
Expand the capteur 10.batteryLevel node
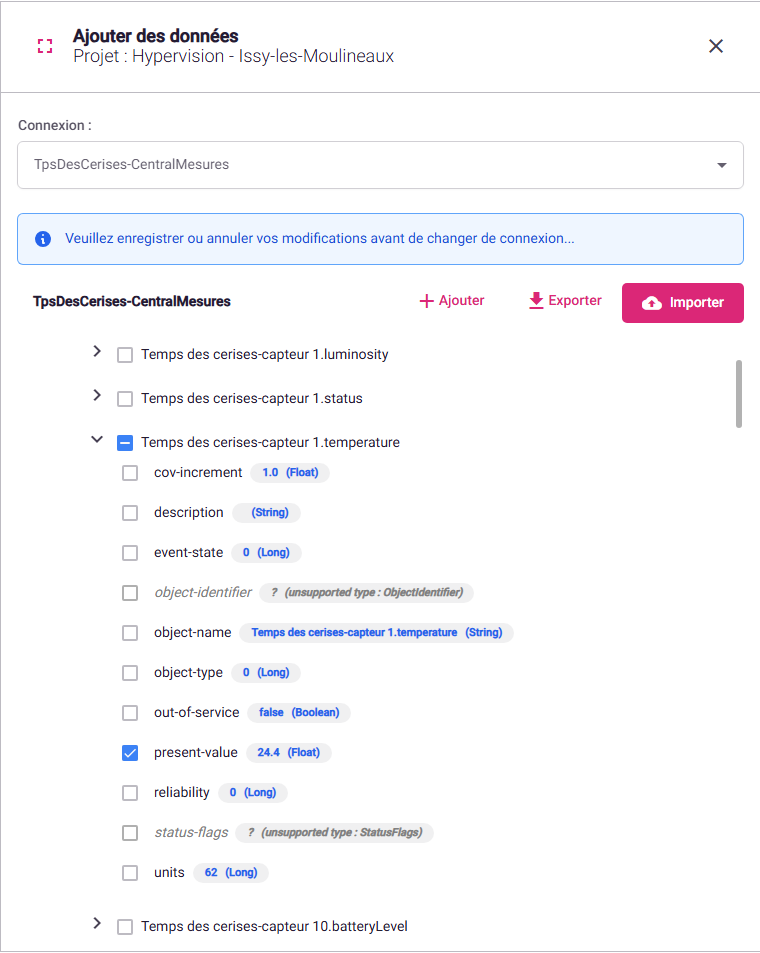(x=97, y=923)
